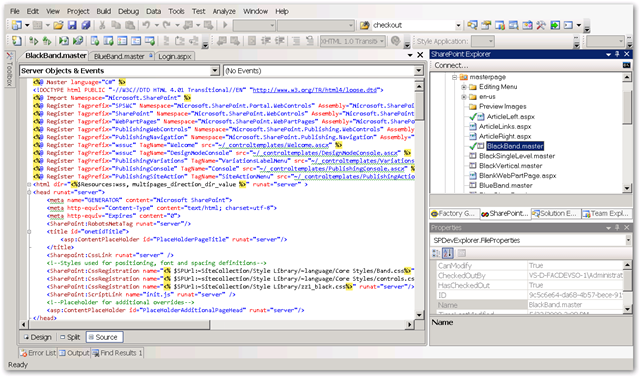Viewport: 640px width, 377px height.
Task: Collapse the html tag code region
Action: 29,184
